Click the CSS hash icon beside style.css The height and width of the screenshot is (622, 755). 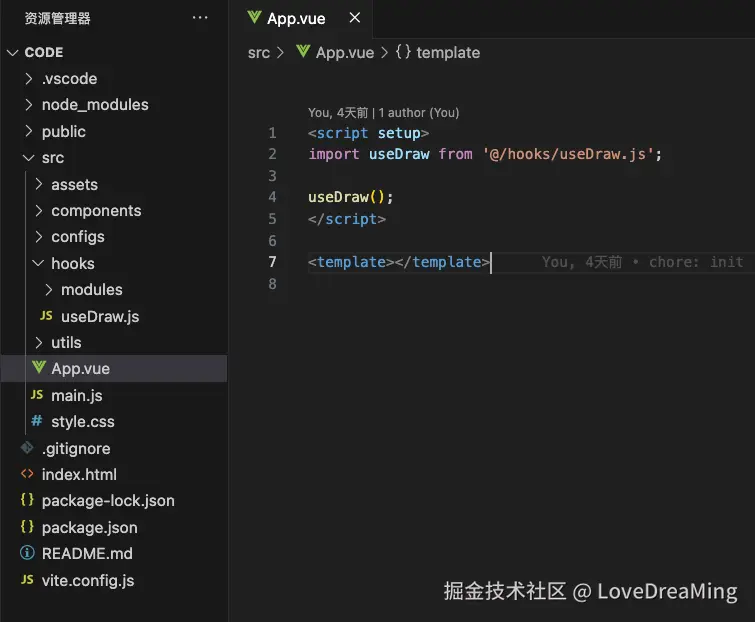[x=37, y=421]
